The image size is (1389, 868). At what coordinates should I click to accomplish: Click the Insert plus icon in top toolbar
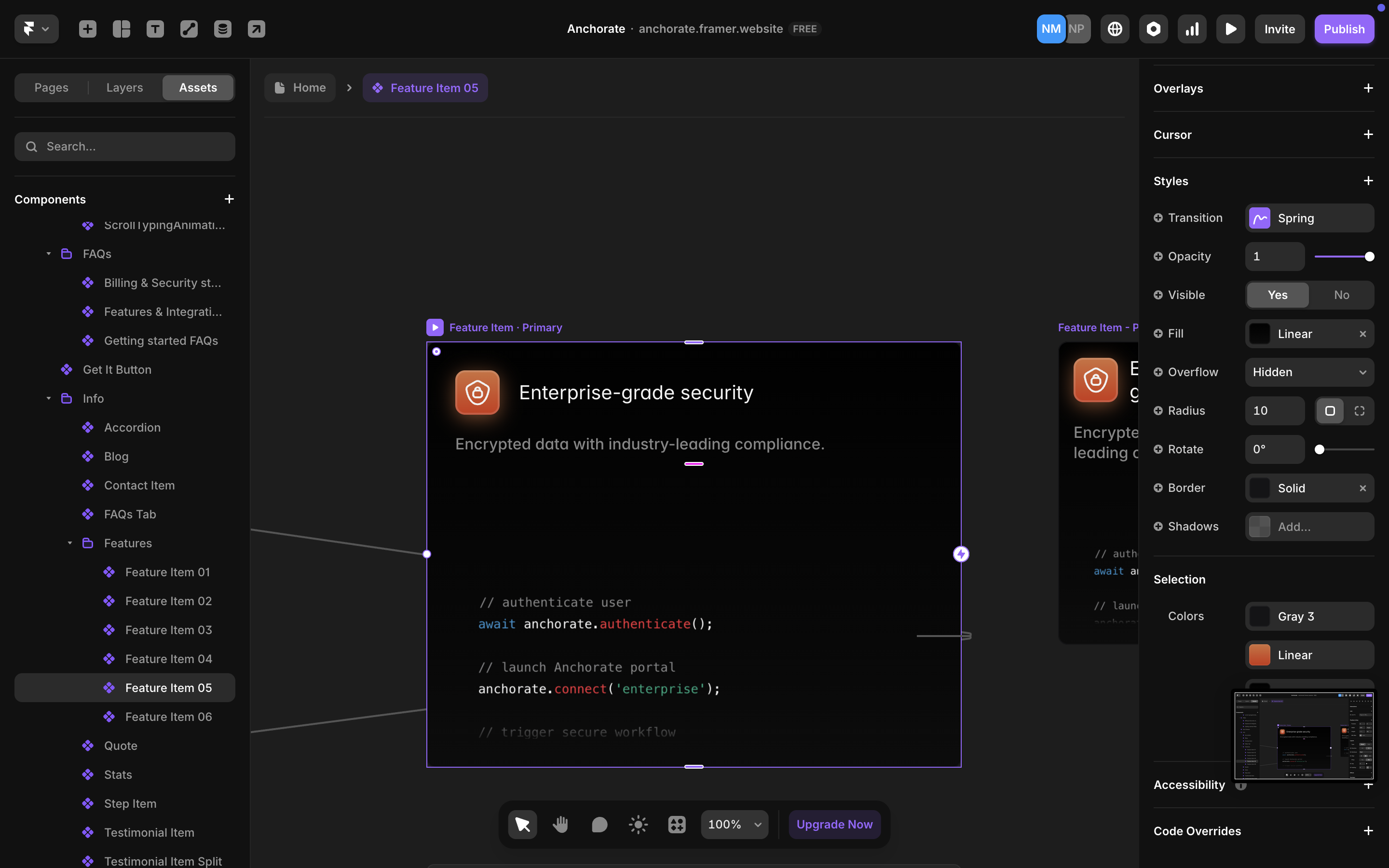click(87, 29)
